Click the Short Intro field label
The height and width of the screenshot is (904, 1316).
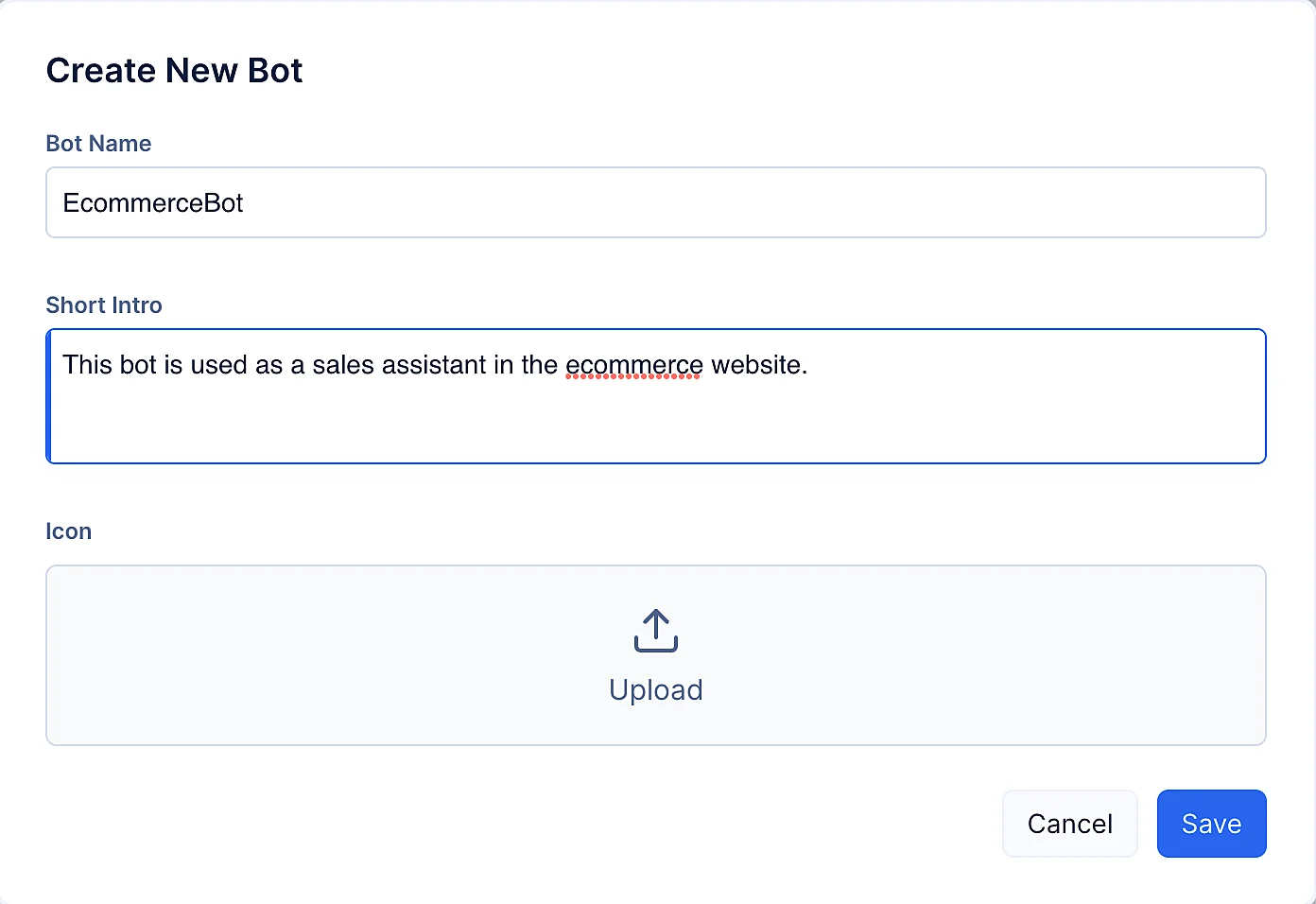104,305
